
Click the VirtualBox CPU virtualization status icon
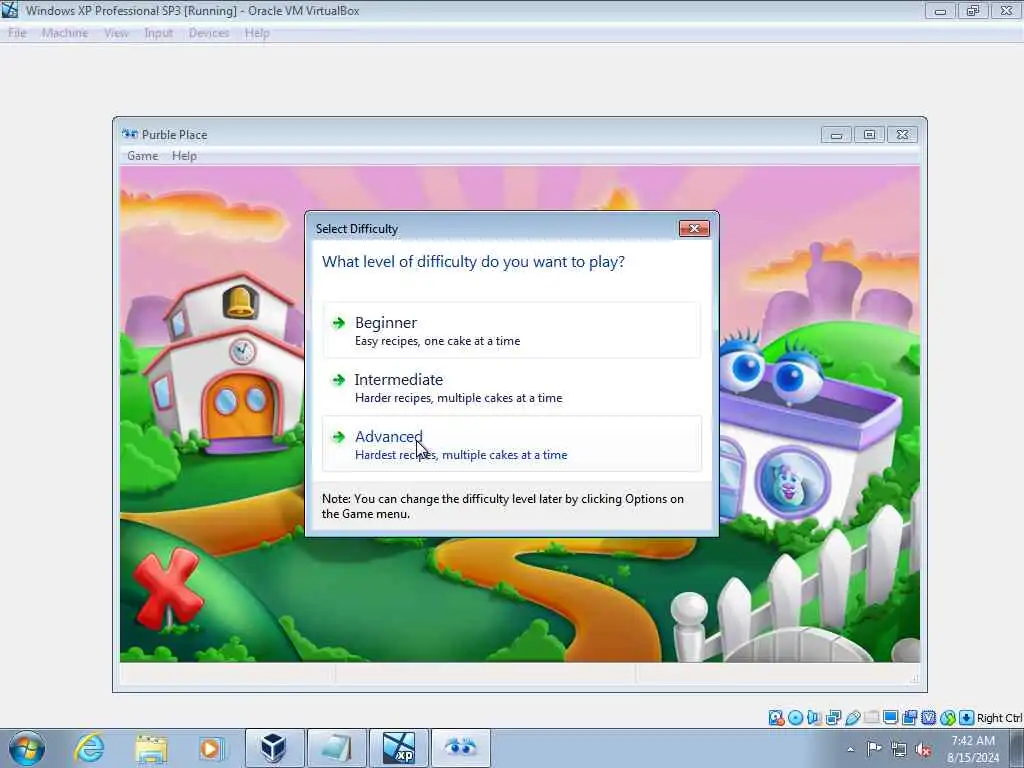pyautogui.click(x=929, y=718)
